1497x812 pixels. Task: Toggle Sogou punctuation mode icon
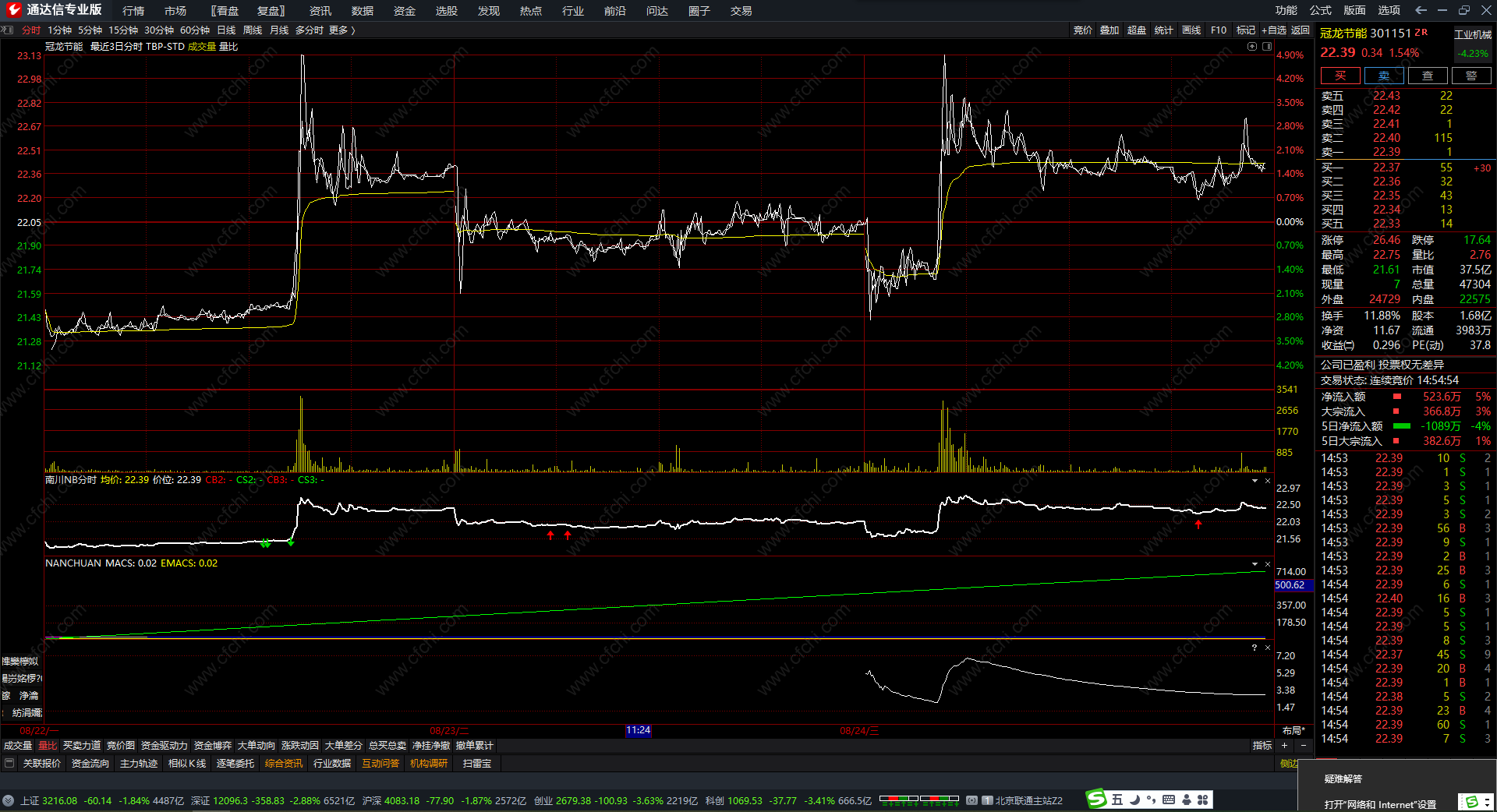(x=1152, y=800)
